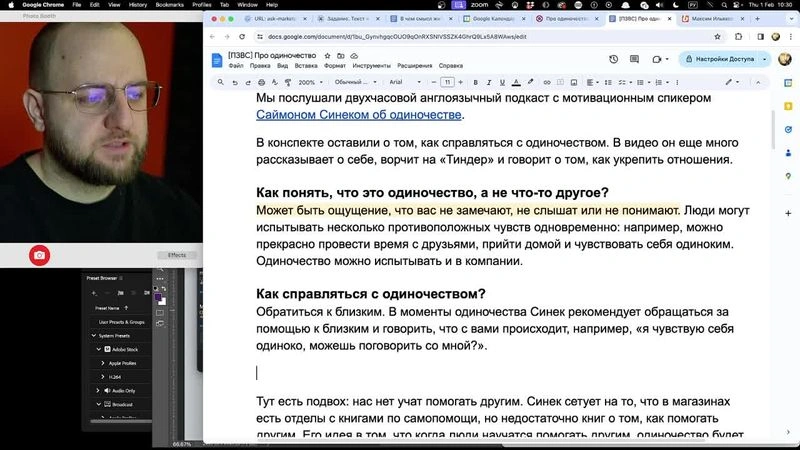The height and width of the screenshot is (450, 800).
Task: Open Effects in Photo Booth
Action: click(177, 255)
